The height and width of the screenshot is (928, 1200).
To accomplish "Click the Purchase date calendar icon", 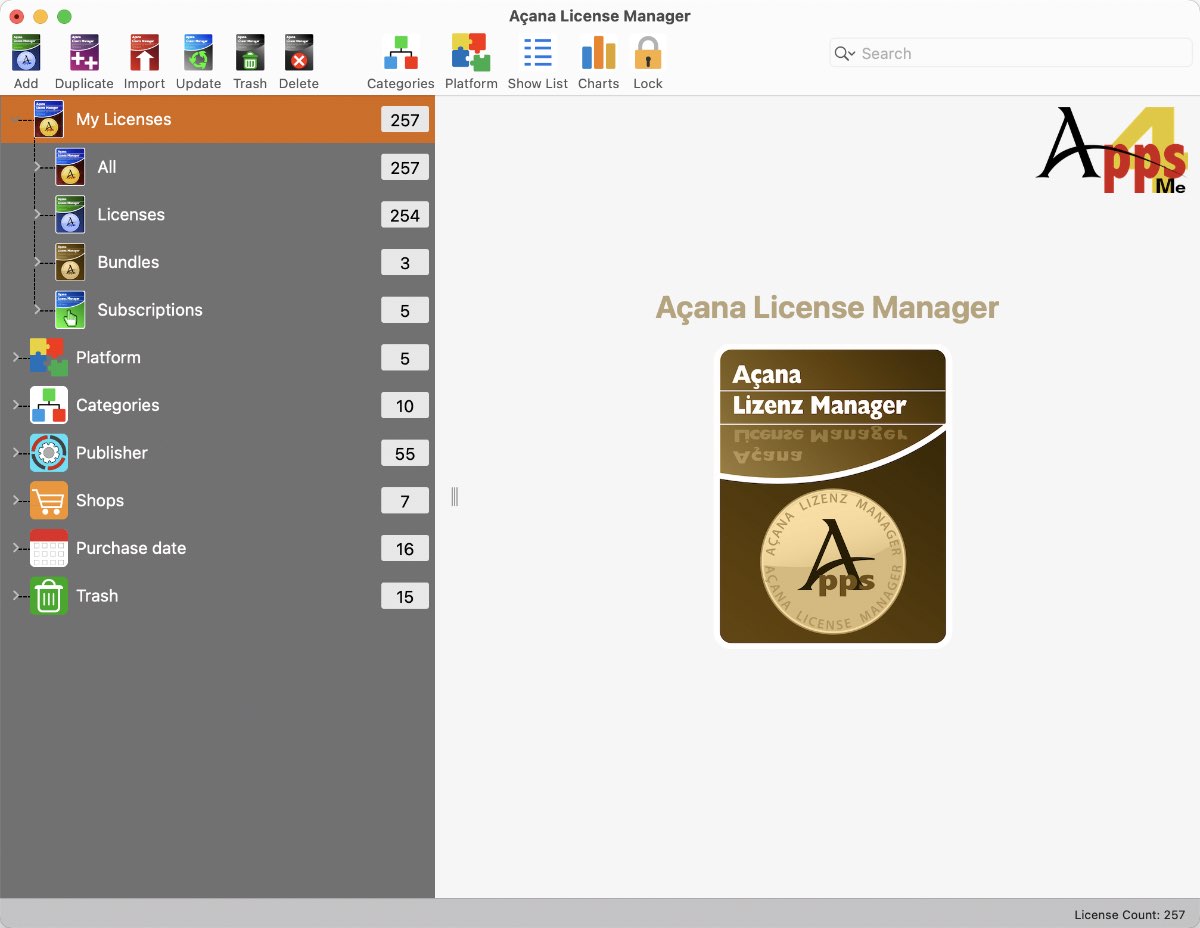I will tap(49, 548).
